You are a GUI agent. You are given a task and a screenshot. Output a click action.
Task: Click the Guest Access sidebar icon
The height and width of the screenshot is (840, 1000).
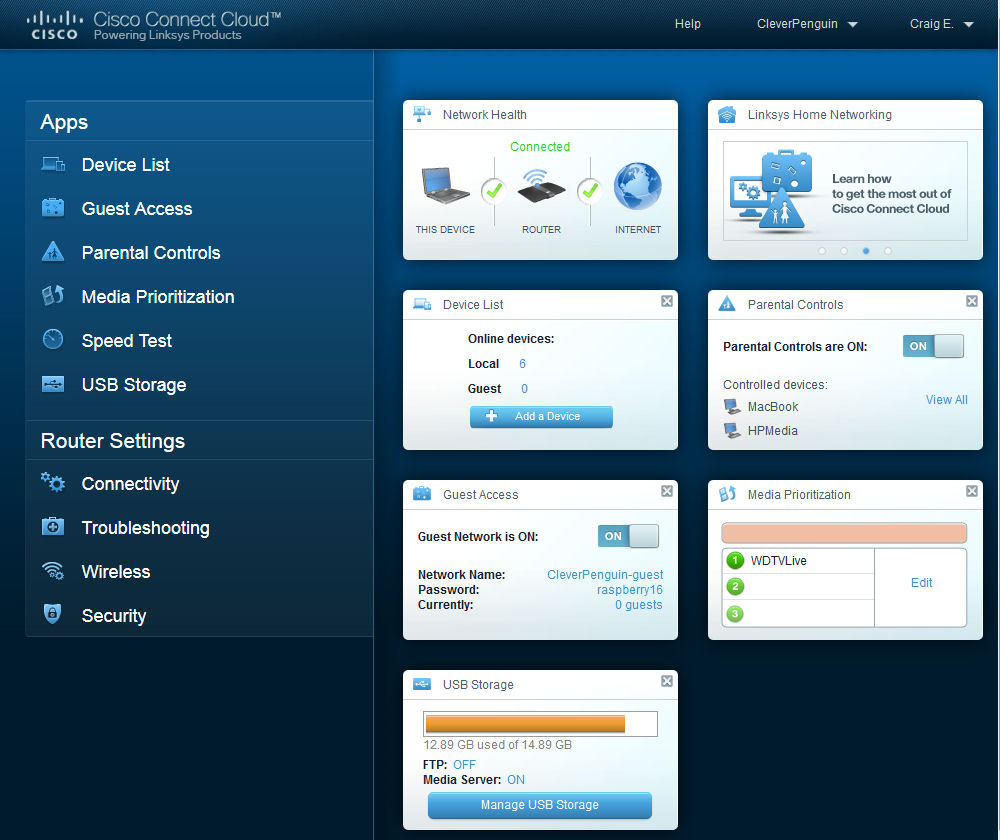53,208
